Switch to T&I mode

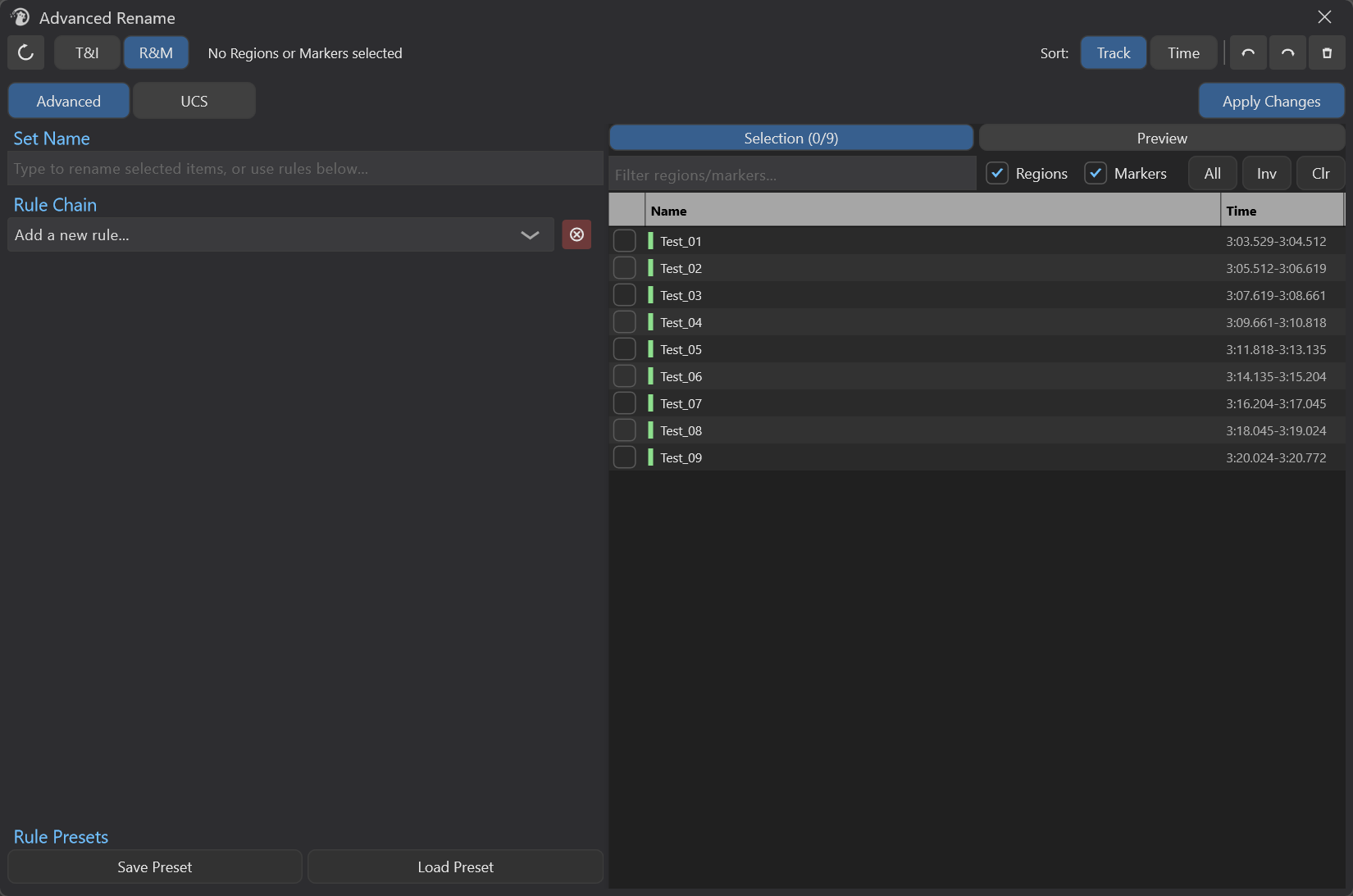87,53
